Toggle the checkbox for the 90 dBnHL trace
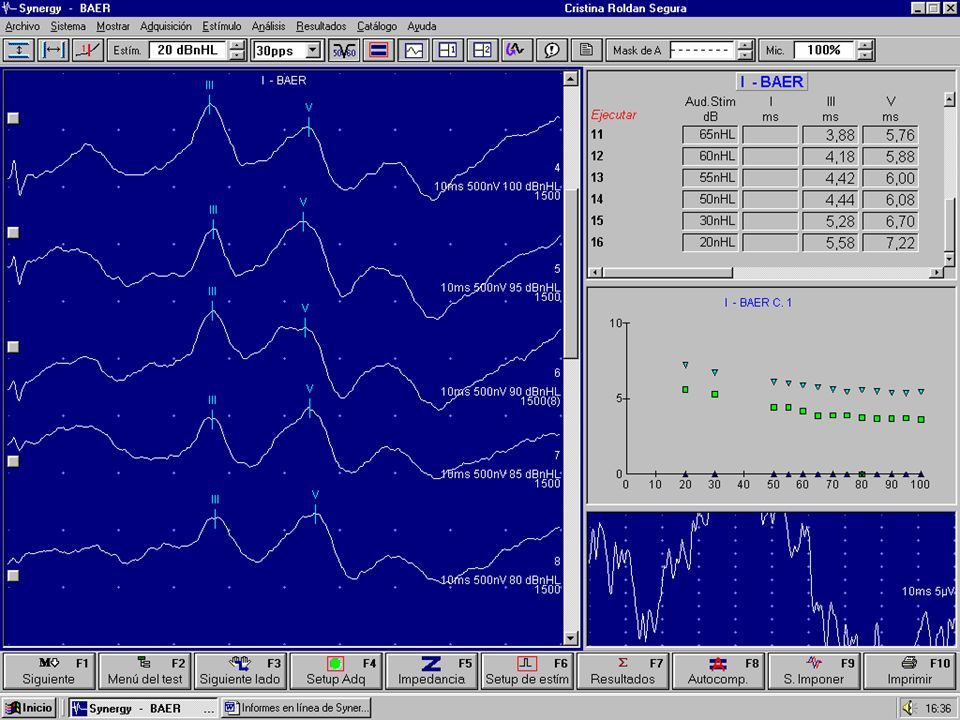Screen dimensions: 960x720 pyautogui.click(x=13, y=347)
